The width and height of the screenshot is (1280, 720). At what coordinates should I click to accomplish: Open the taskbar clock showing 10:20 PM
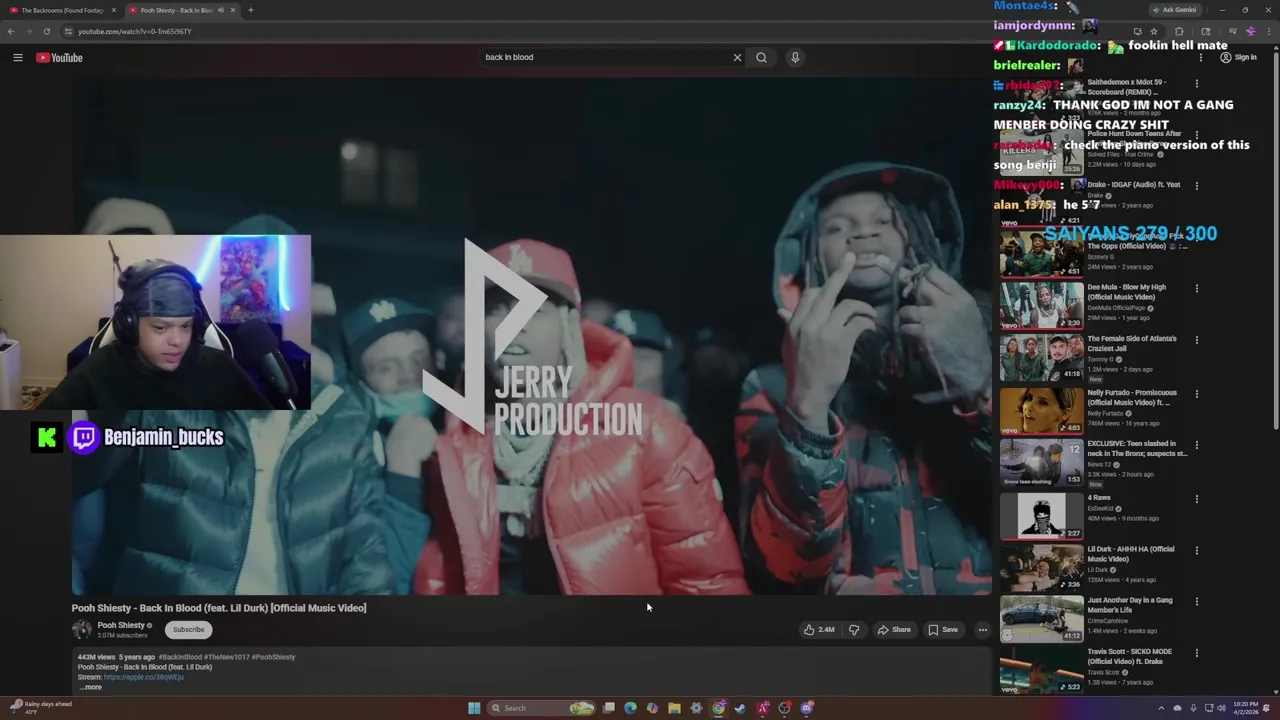(x=1245, y=708)
